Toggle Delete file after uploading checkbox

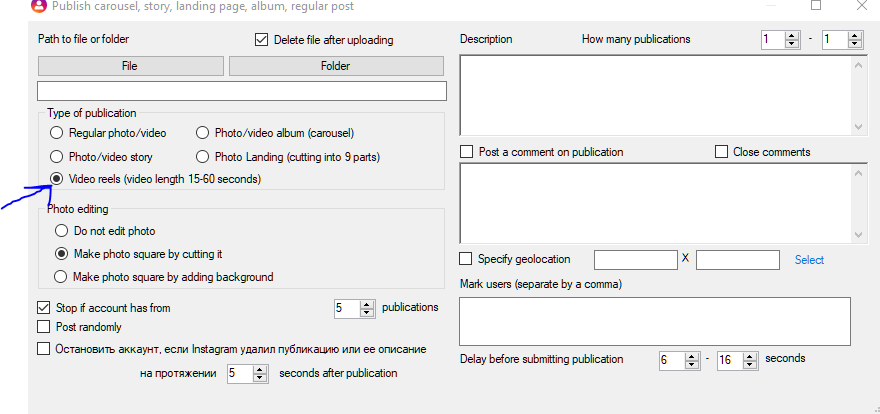(261, 40)
